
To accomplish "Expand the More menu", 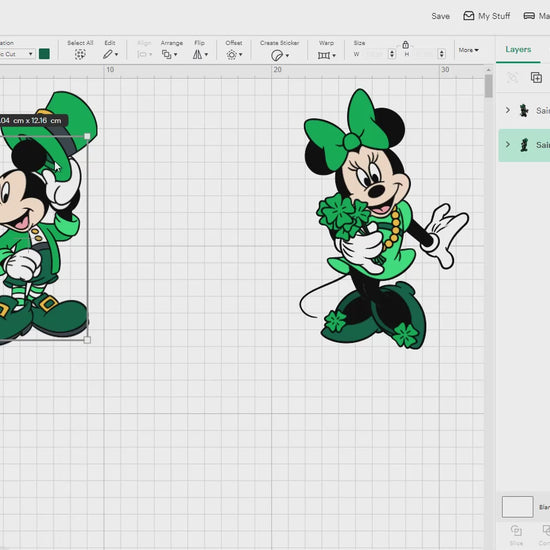I will tap(468, 50).
